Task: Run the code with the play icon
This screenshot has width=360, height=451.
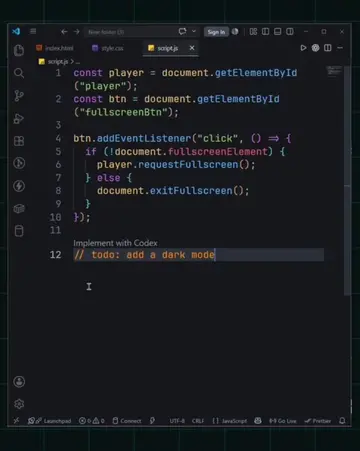Action: tap(303, 48)
